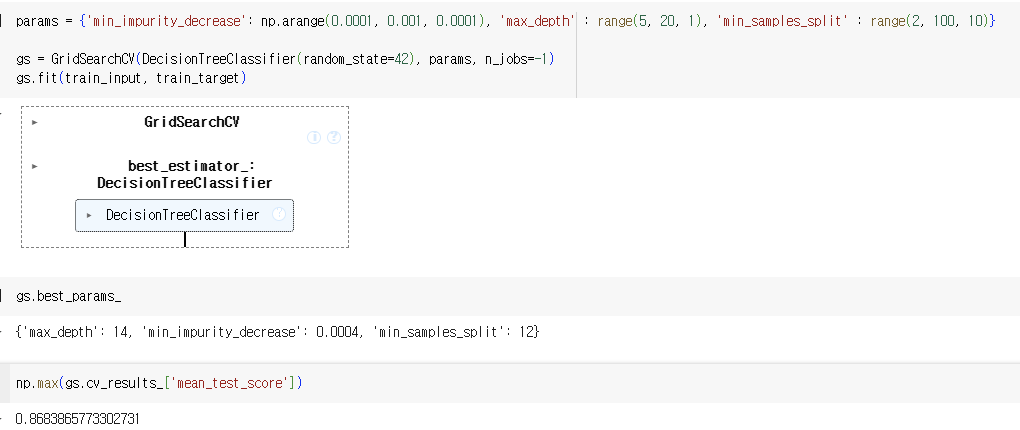
Task: Expand the arrow inside the DecisionTreeClassifier box
Action: [x=89, y=215]
